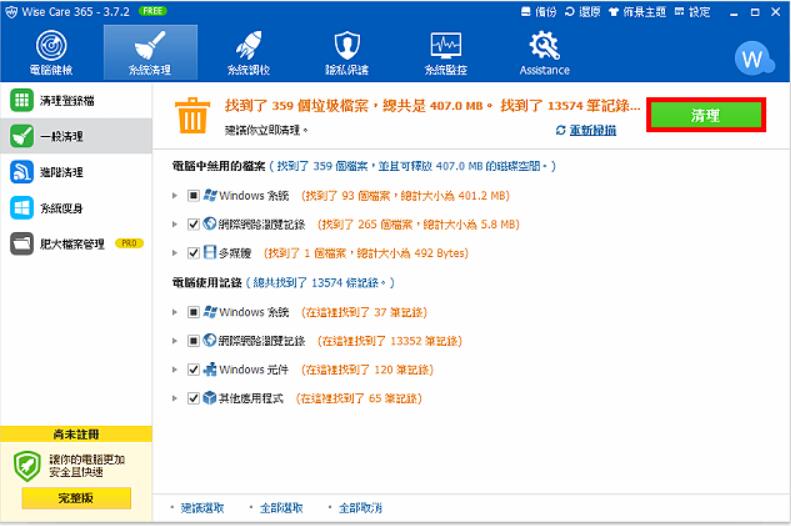Toggle Windows 系統 checkbox with 37 records

click(193, 312)
